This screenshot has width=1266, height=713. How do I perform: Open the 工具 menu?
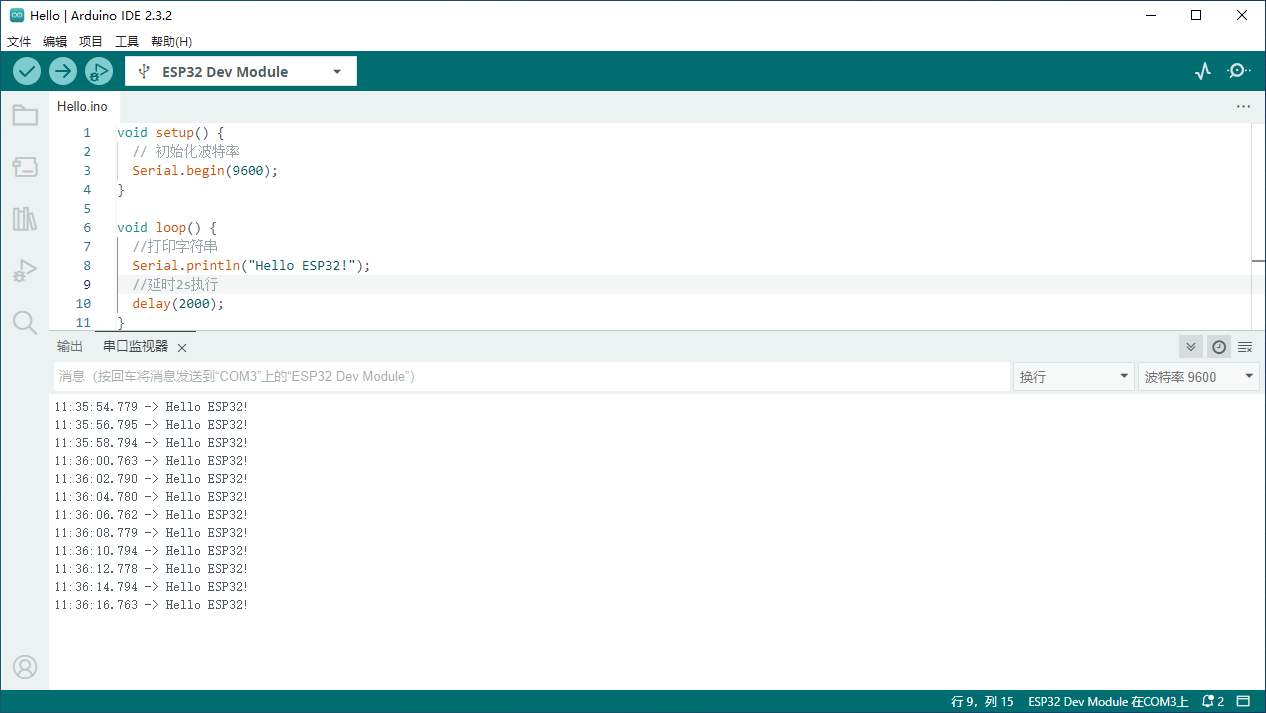(127, 42)
